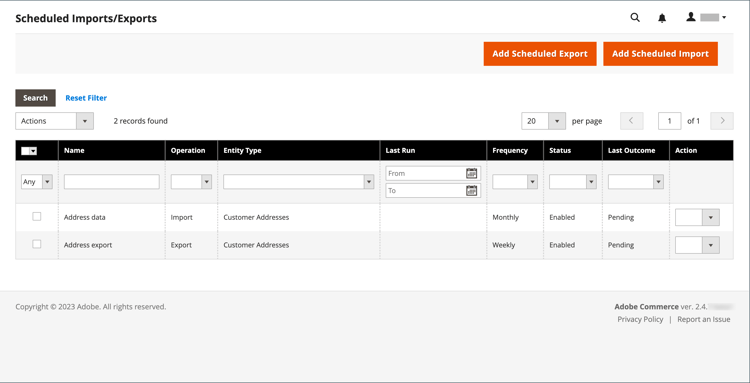The height and width of the screenshot is (383, 750).
Task: Click the current page number field
Action: 670,121
